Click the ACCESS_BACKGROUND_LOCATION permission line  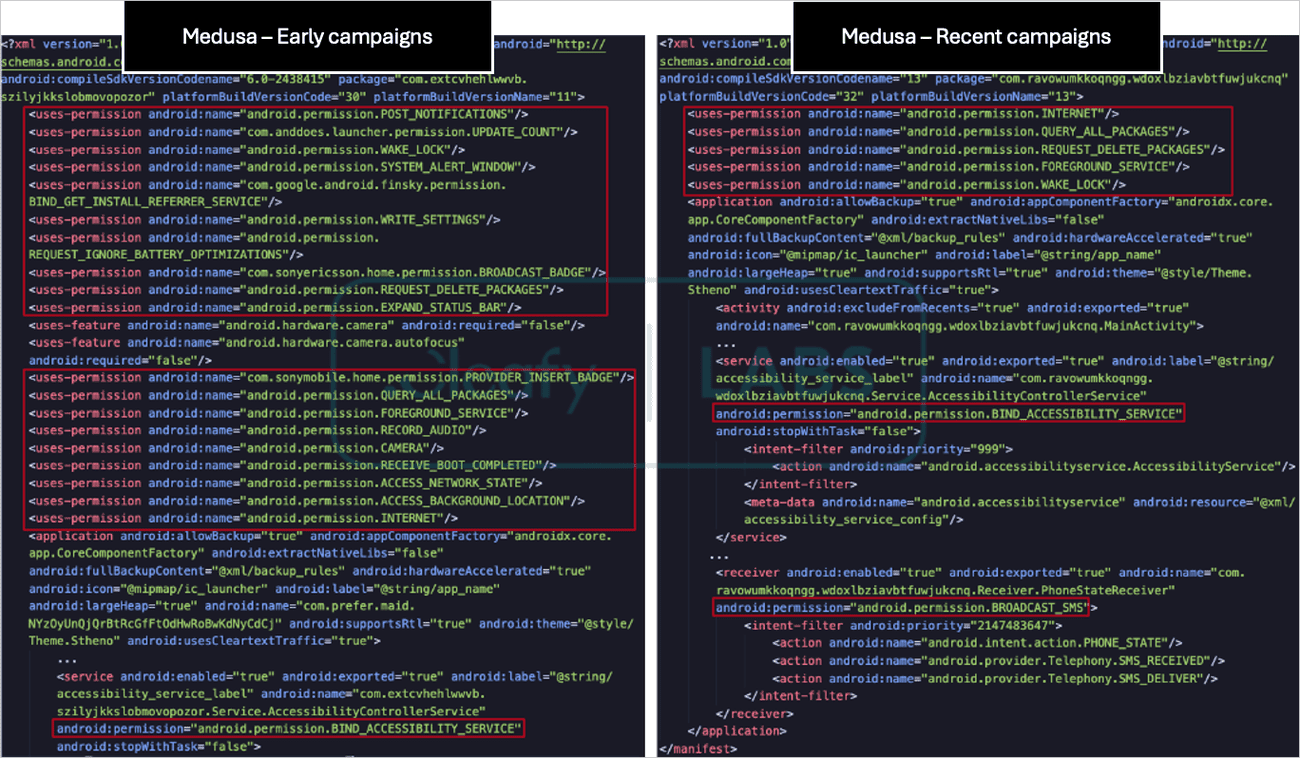pyautogui.click(x=307, y=501)
